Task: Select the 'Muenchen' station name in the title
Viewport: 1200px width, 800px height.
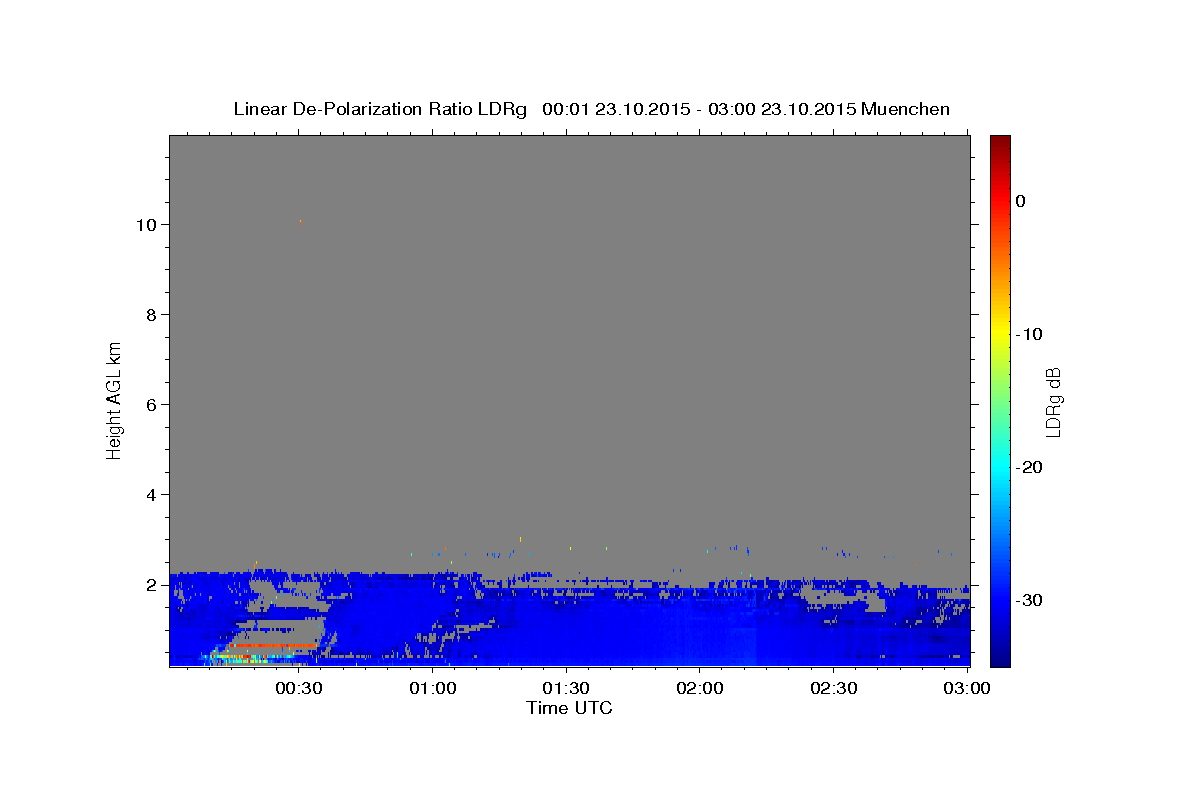Action: click(x=907, y=109)
